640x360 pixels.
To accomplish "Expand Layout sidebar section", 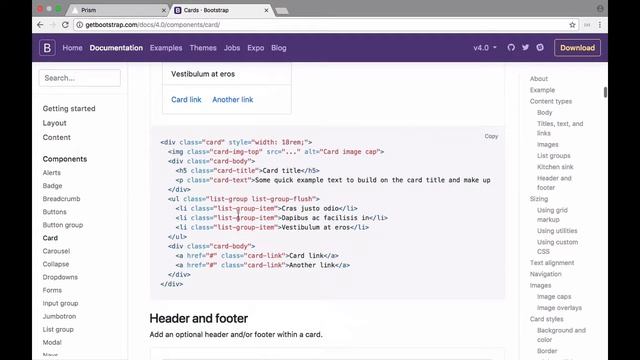I will [x=54, y=123].
